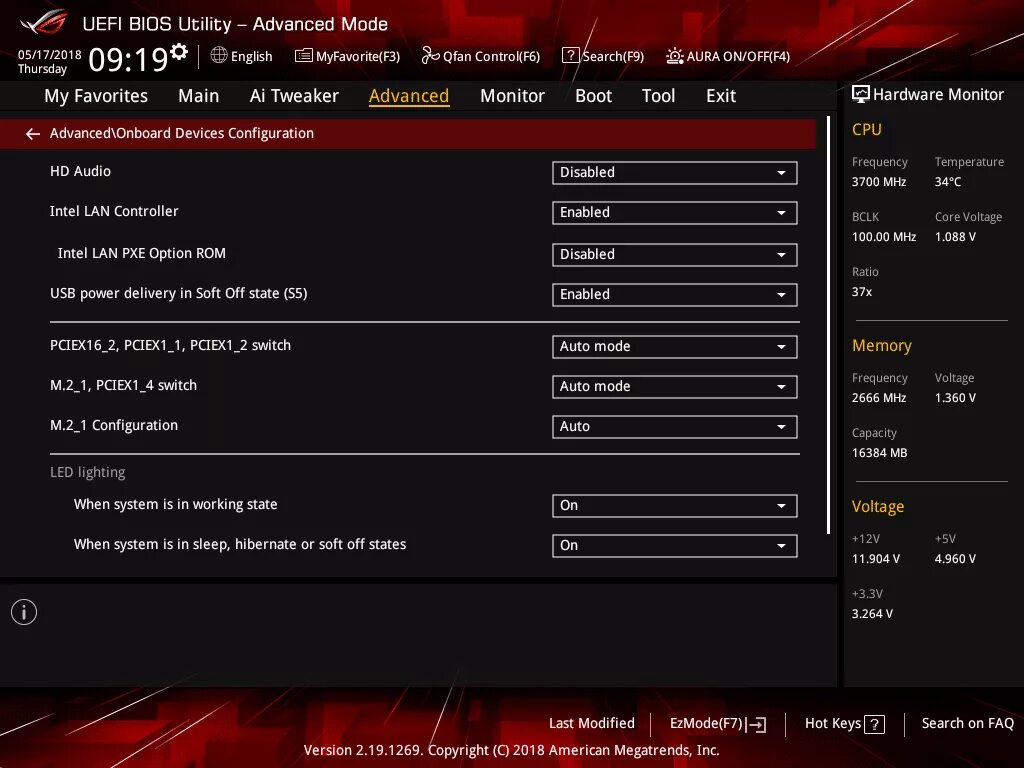Click the BCLK value 100.00 MHz
Image resolution: width=1024 pixels, height=768 pixels.
[884, 236]
